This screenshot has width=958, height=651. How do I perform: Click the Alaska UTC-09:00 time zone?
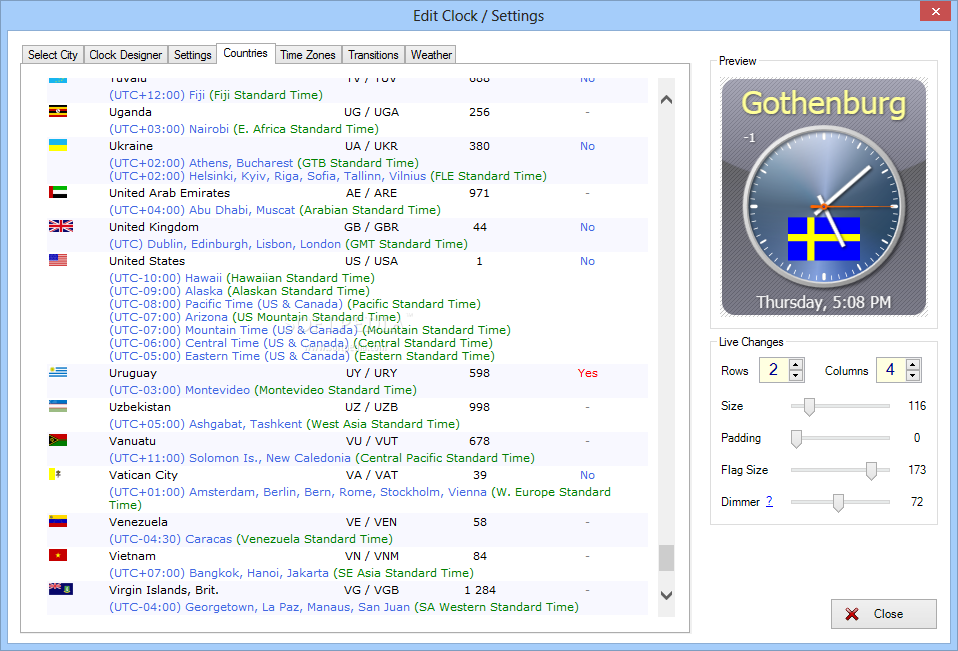tap(240, 291)
